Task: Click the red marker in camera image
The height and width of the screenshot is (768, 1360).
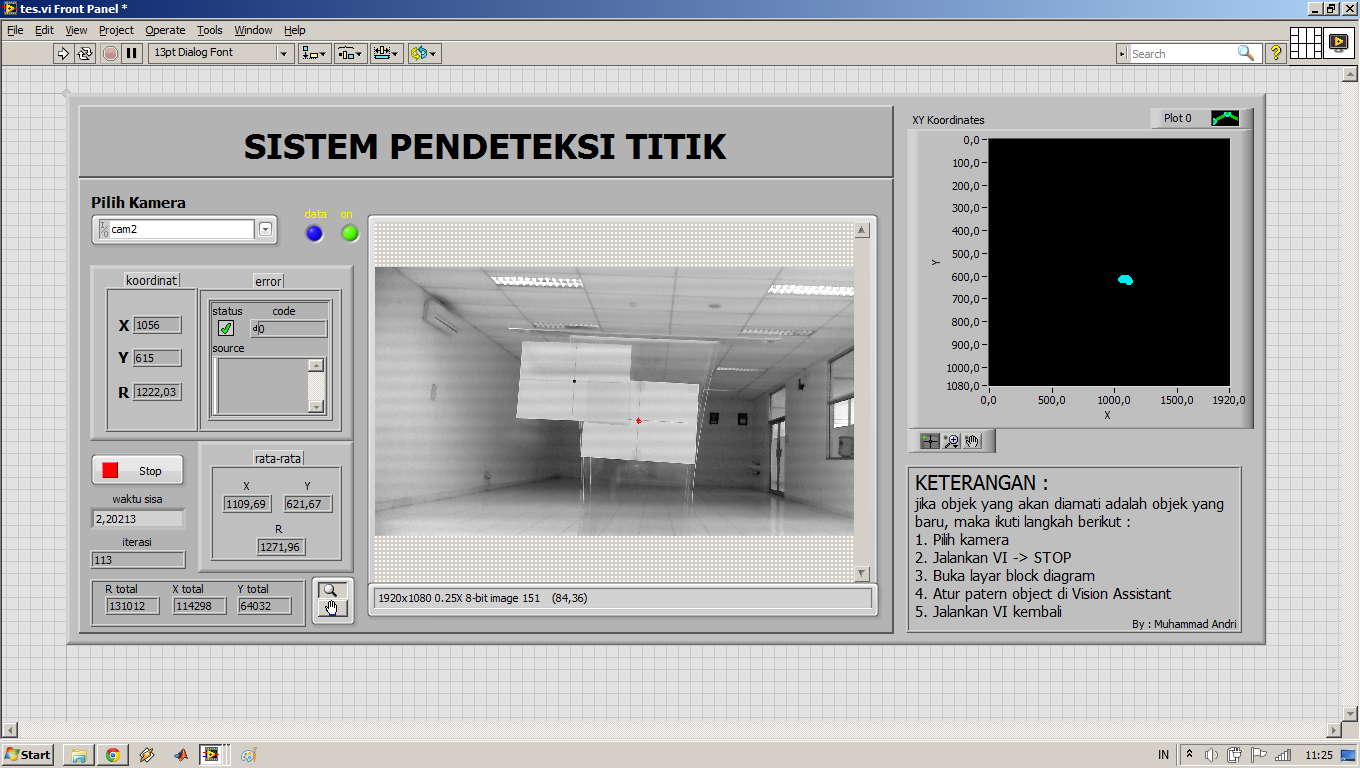Action: (x=638, y=421)
